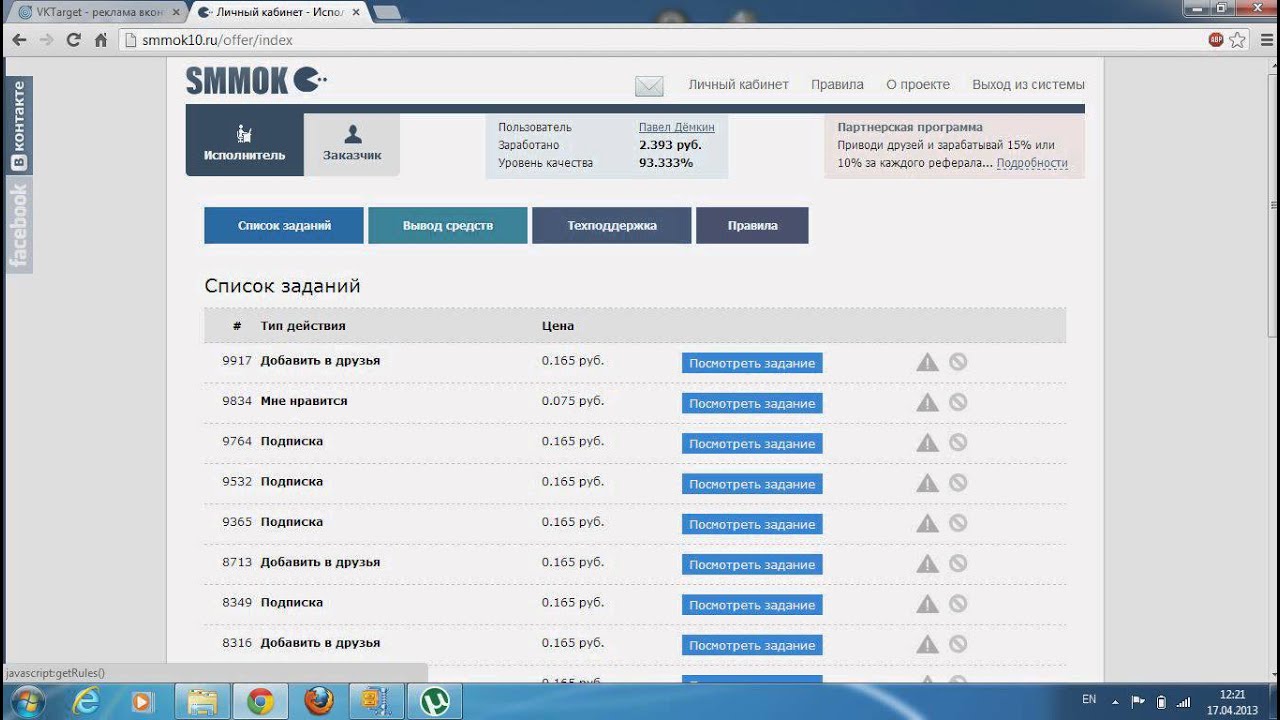
Task: Launch uTorrent from the taskbar
Action: point(434,701)
